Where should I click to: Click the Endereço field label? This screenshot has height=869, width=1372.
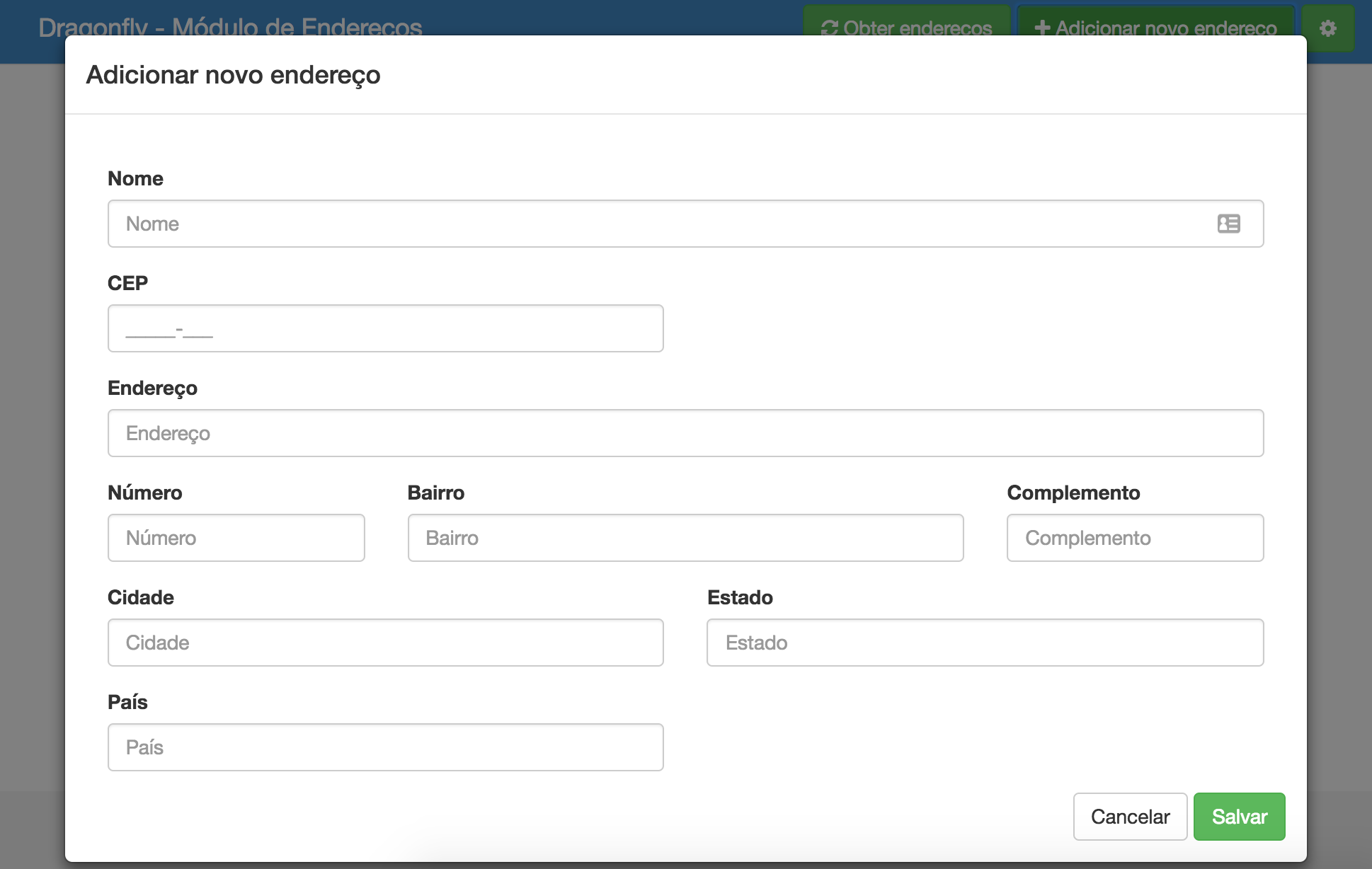(x=152, y=389)
